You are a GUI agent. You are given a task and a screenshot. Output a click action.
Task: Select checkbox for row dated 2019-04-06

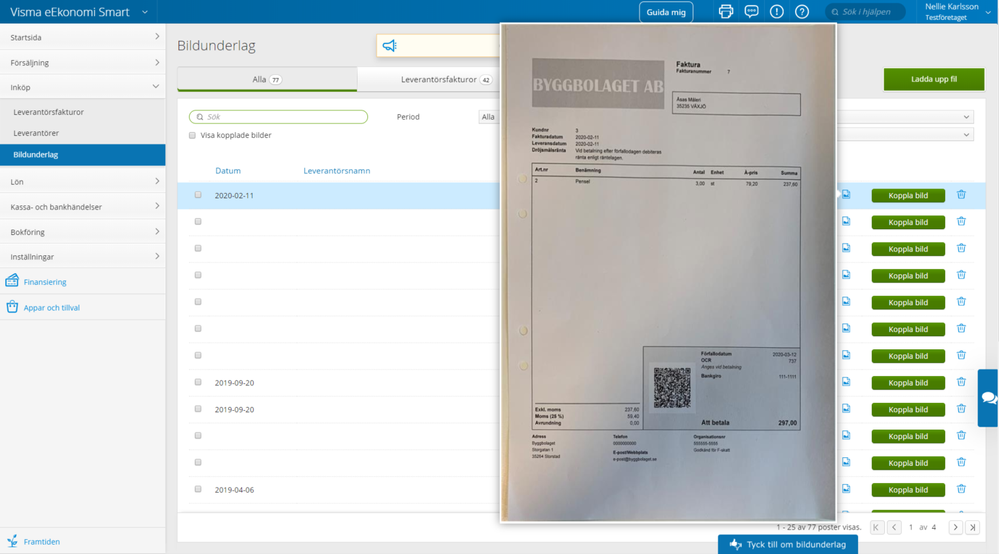pos(198,489)
